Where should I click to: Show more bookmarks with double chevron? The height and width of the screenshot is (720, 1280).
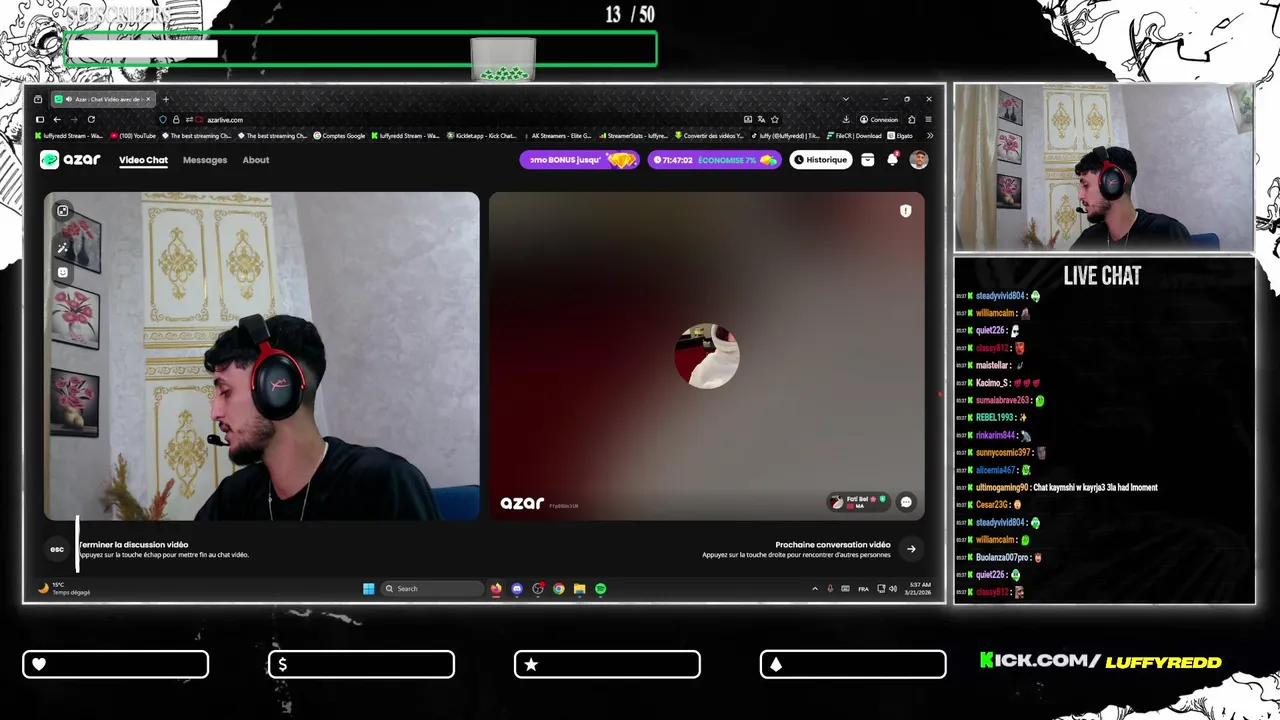click(x=930, y=136)
